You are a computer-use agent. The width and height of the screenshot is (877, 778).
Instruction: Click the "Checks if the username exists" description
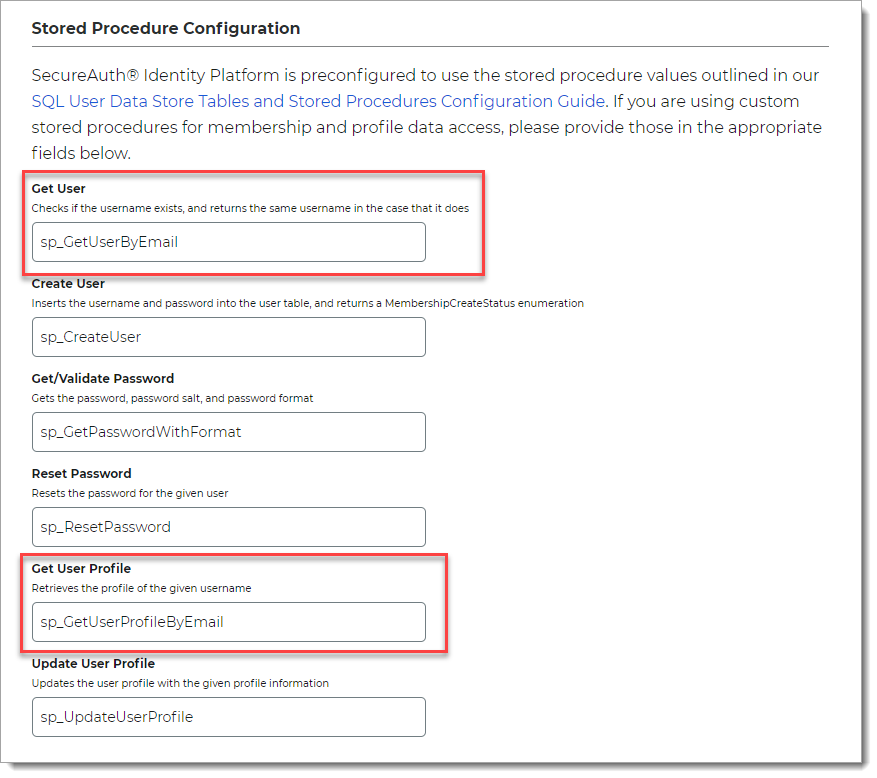250,208
